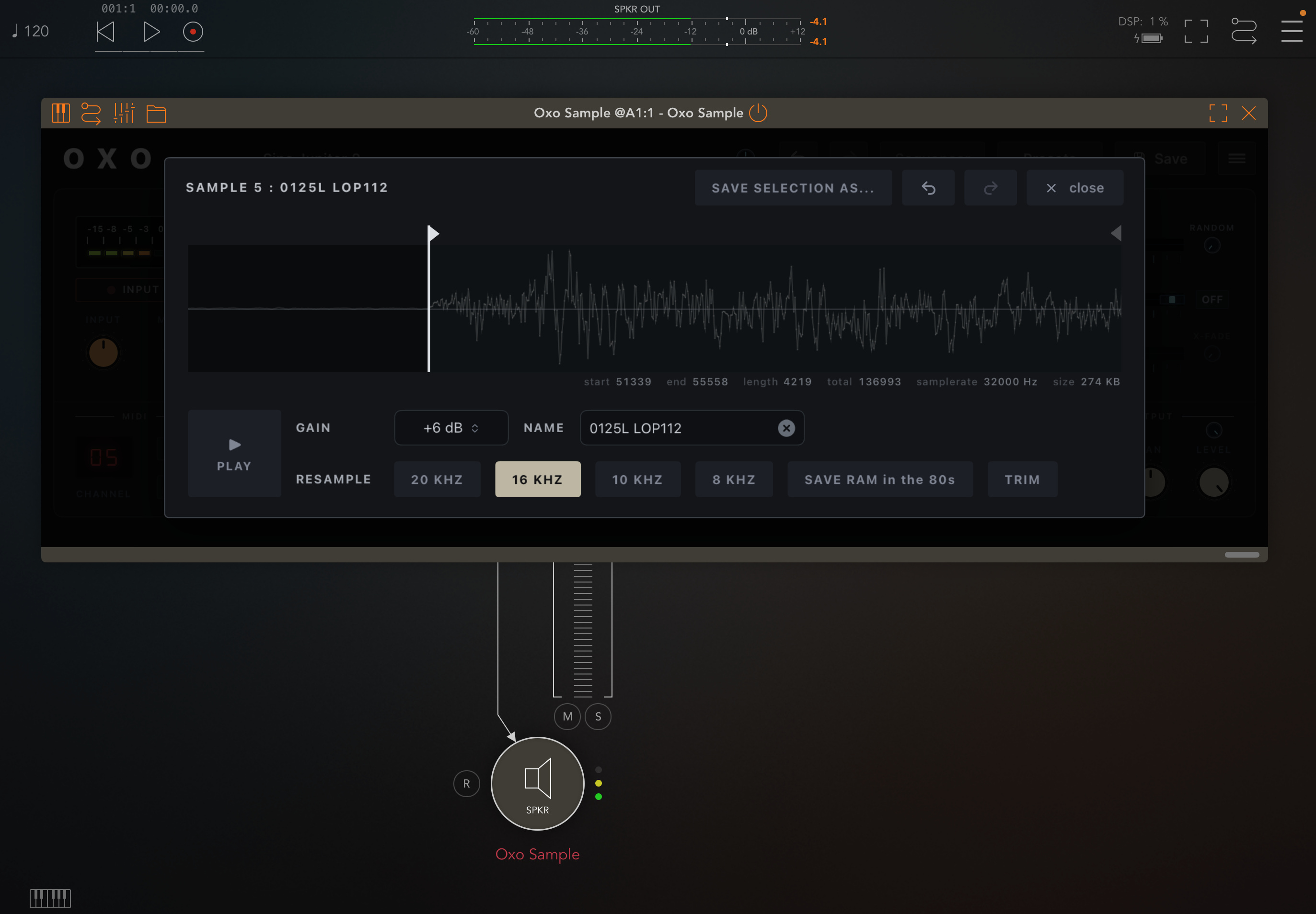Mute the speaker channel with M
Image resolution: width=1316 pixels, height=914 pixels.
pyautogui.click(x=567, y=717)
